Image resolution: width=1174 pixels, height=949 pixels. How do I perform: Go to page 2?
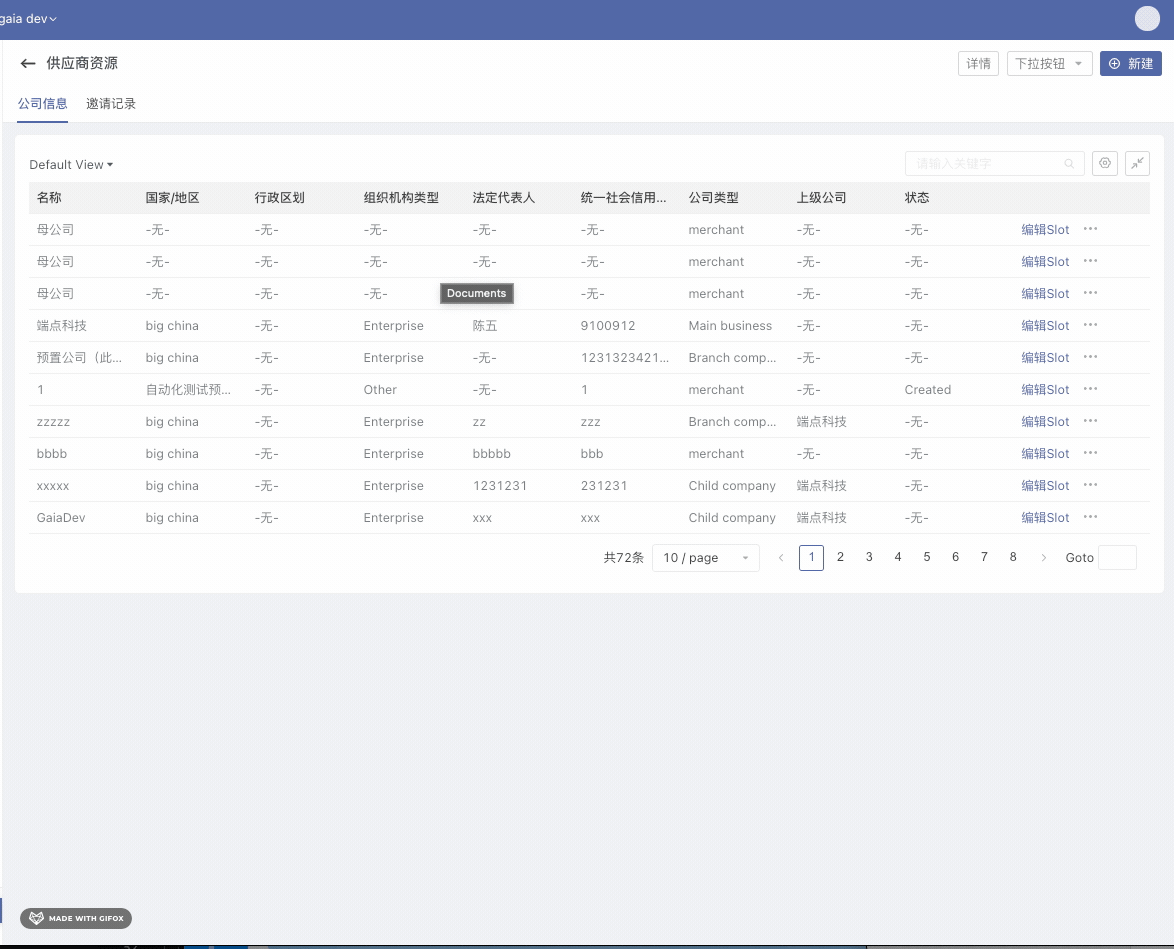pyautogui.click(x=840, y=557)
